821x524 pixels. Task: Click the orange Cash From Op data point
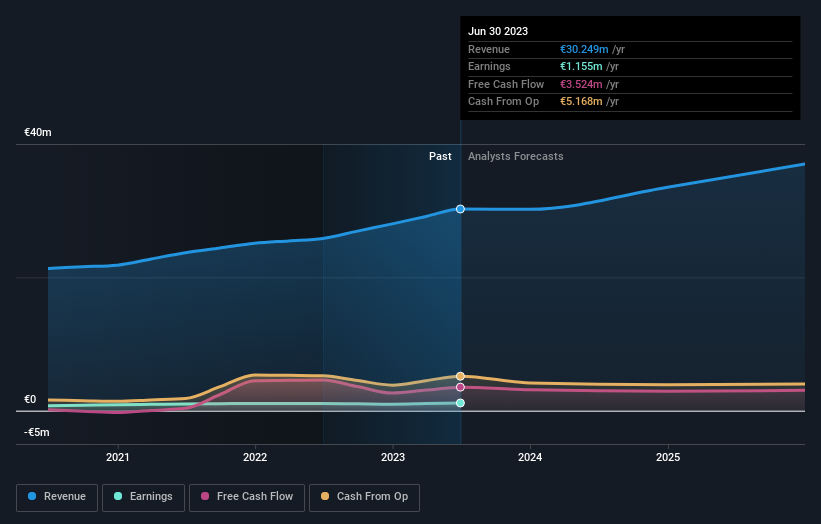coord(460,376)
